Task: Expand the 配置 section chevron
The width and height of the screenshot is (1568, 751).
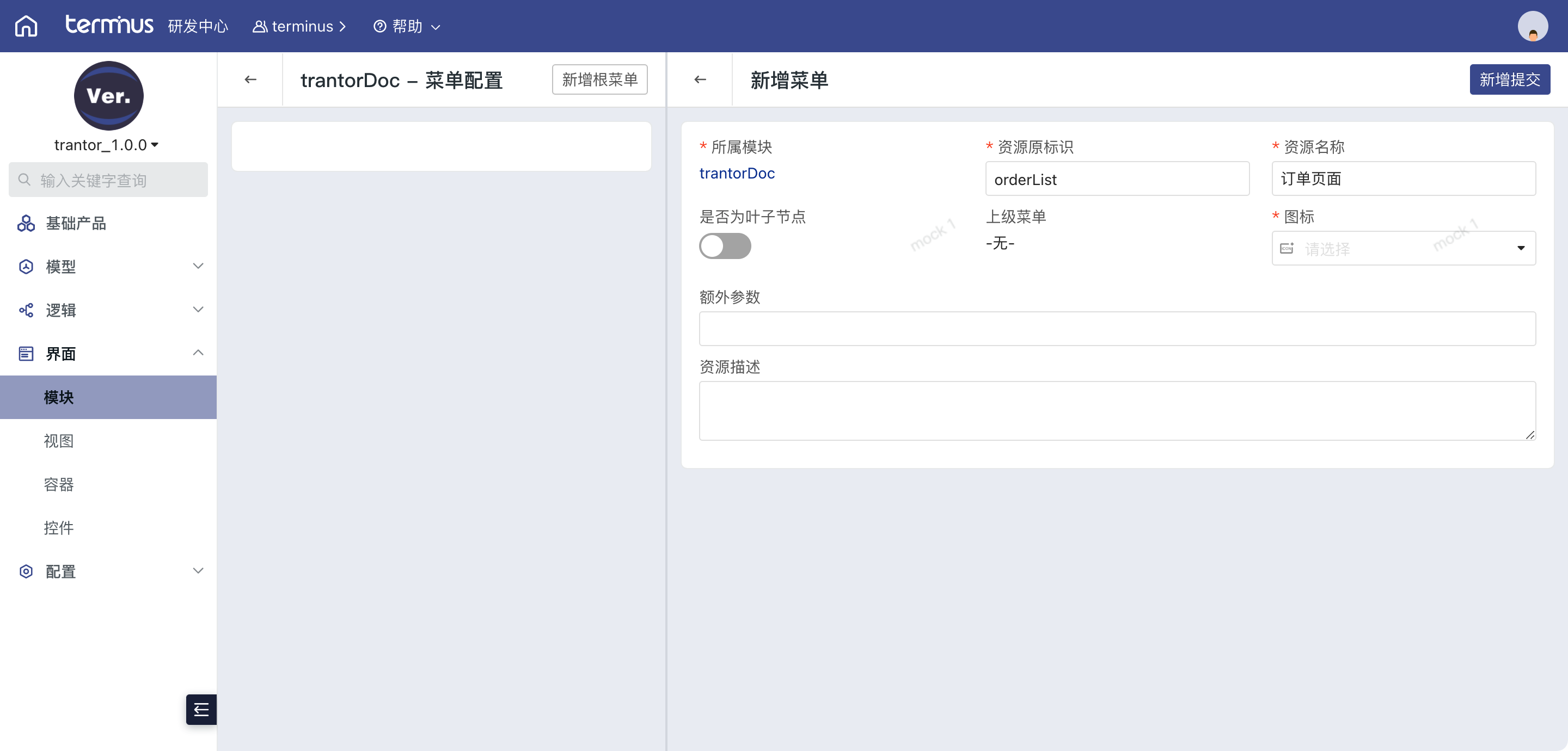Action: click(x=198, y=571)
